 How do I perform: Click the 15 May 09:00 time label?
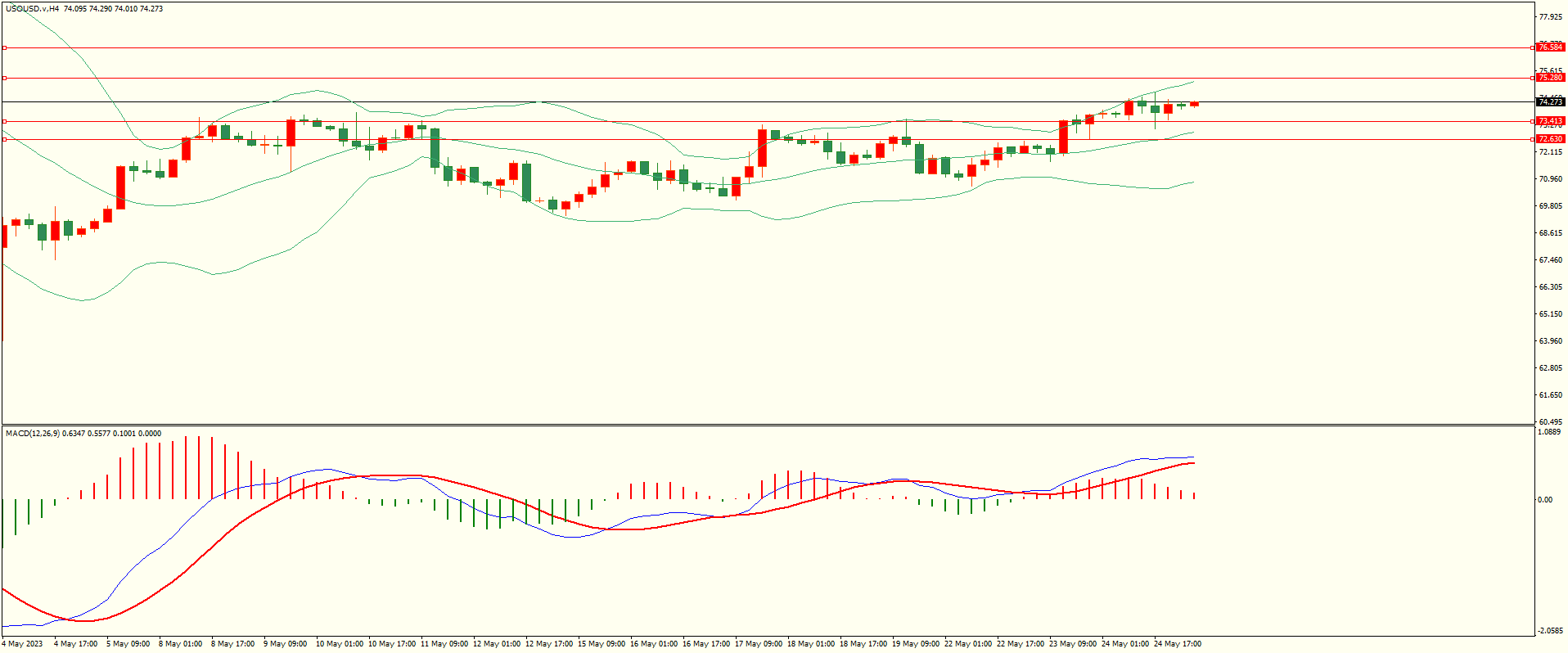[x=602, y=644]
